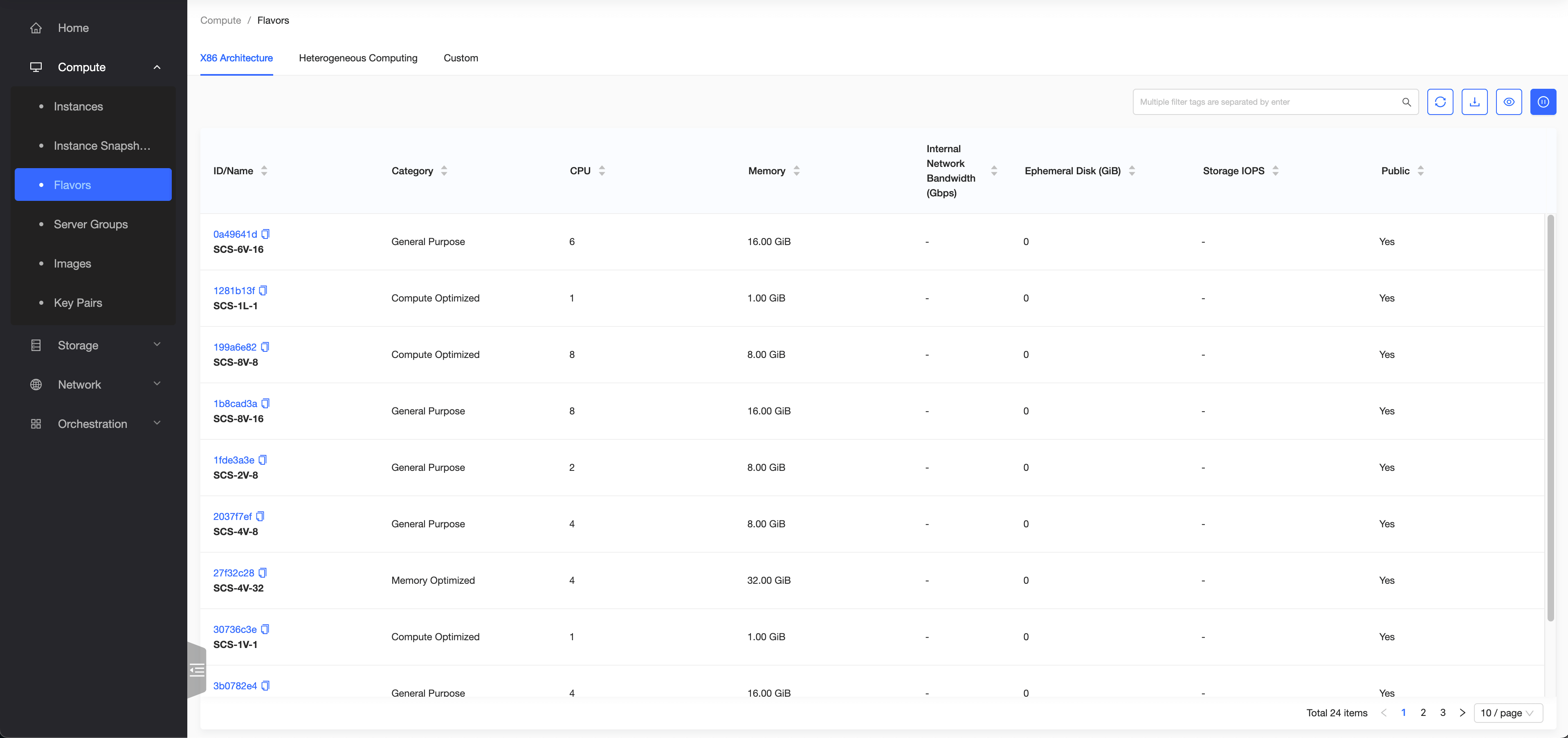Copy ID of flavor 0a49641d
This screenshot has width=1568, height=738.
tap(265, 234)
